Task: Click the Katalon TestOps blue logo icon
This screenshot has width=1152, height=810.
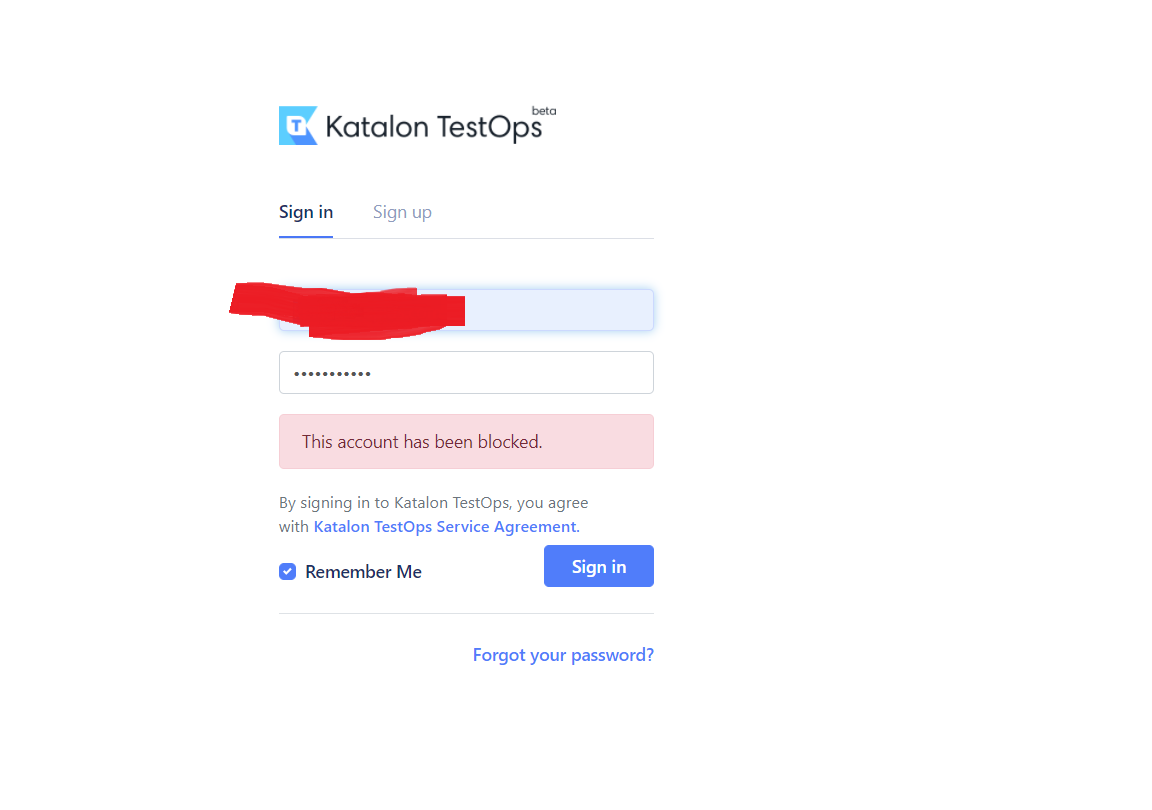Action: [x=298, y=126]
